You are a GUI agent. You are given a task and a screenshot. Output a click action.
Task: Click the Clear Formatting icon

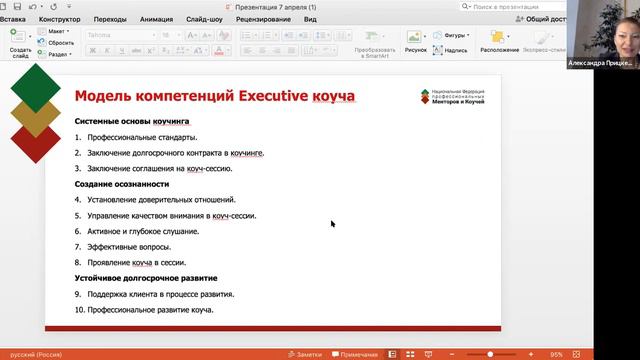tap(224, 35)
